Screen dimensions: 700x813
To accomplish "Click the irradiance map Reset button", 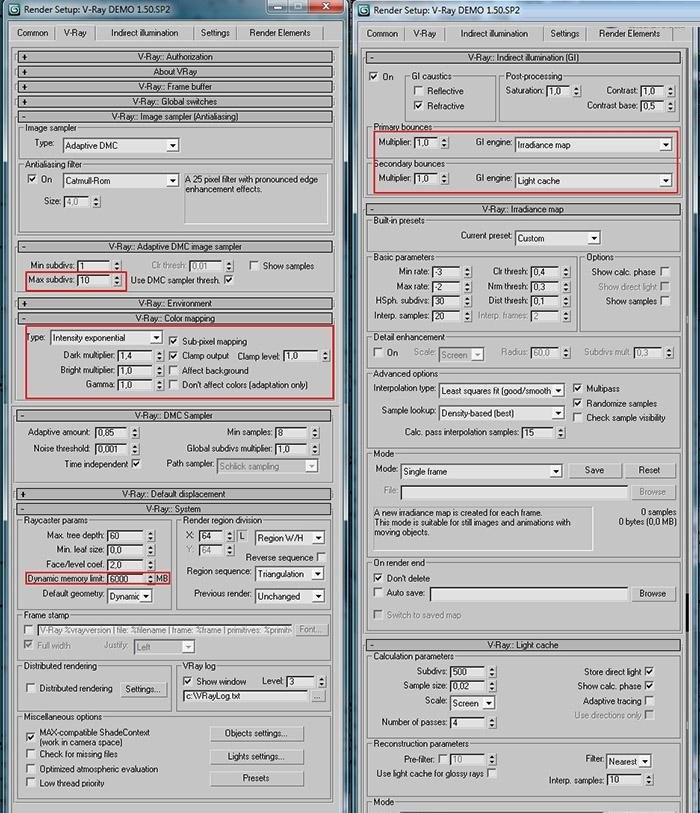I will pos(649,470).
